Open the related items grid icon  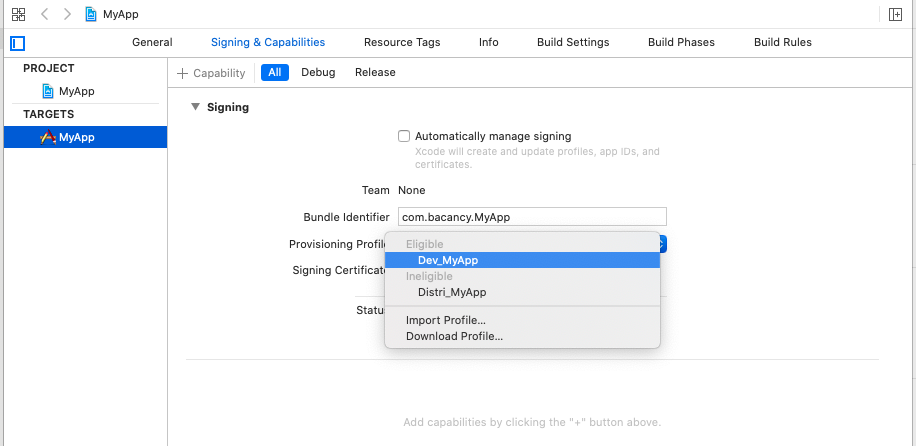tap(18, 14)
